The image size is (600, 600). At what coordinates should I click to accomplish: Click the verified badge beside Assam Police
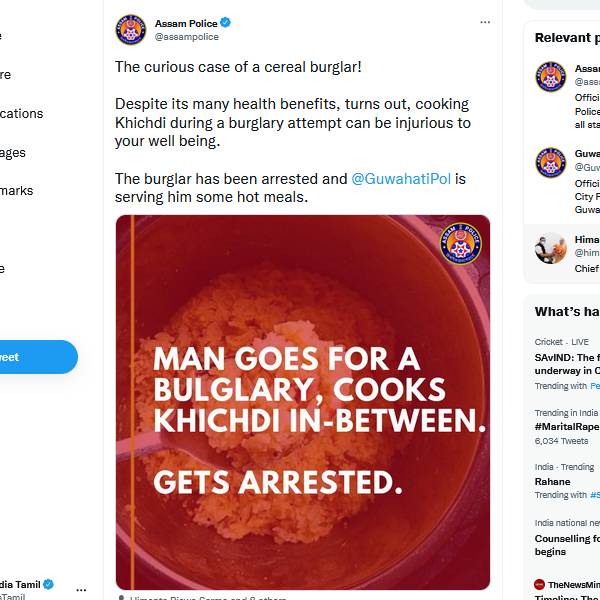[x=226, y=22]
